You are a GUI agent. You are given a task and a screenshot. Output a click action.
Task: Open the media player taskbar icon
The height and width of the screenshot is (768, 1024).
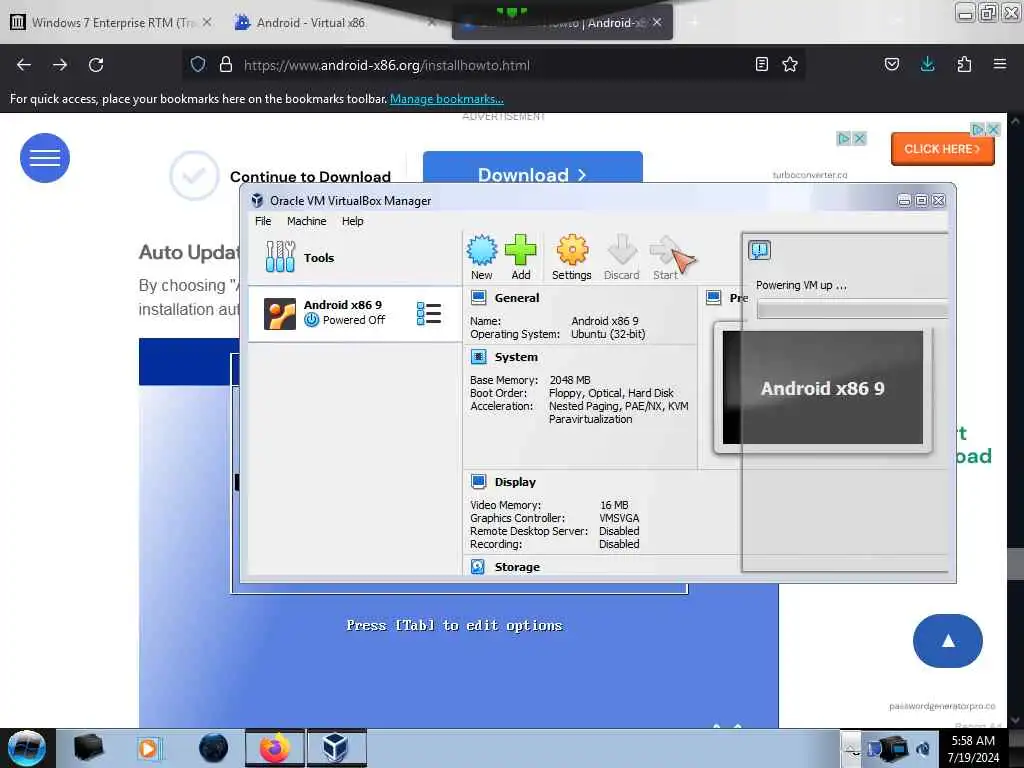pos(149,748)
